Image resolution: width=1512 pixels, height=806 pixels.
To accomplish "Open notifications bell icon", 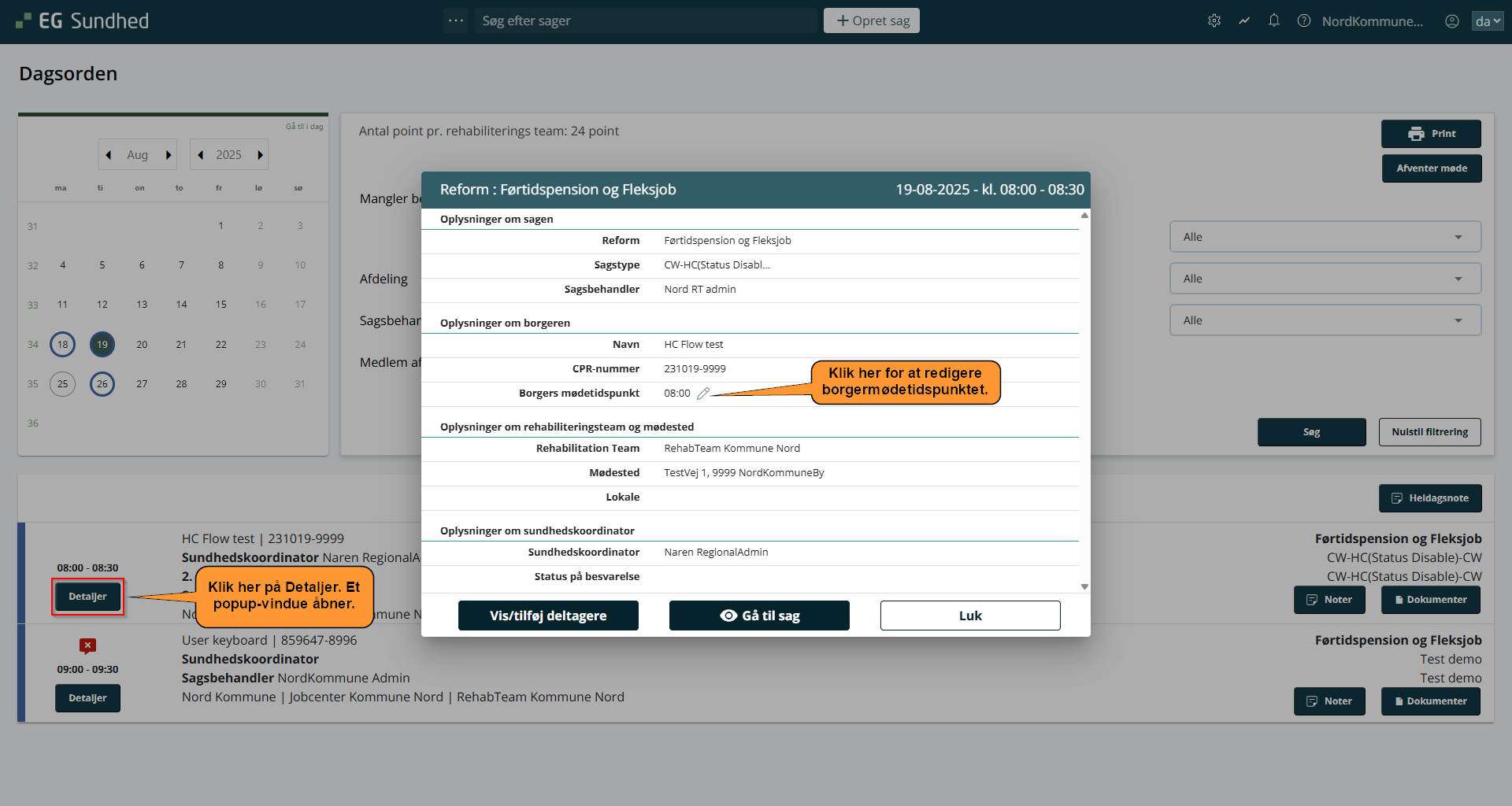I will pyautogui.click(x=1274, y=21).
